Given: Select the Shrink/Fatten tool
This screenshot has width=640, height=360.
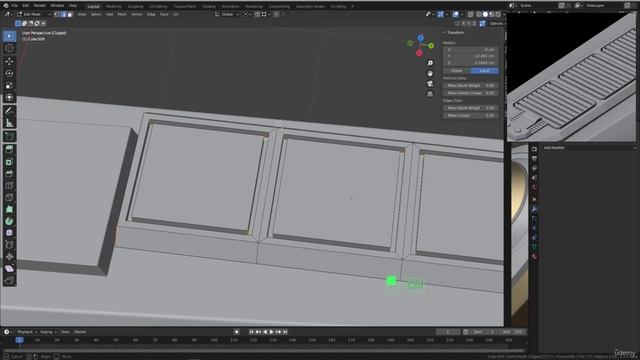Looking at the screenshot, I should pos(9,257).
